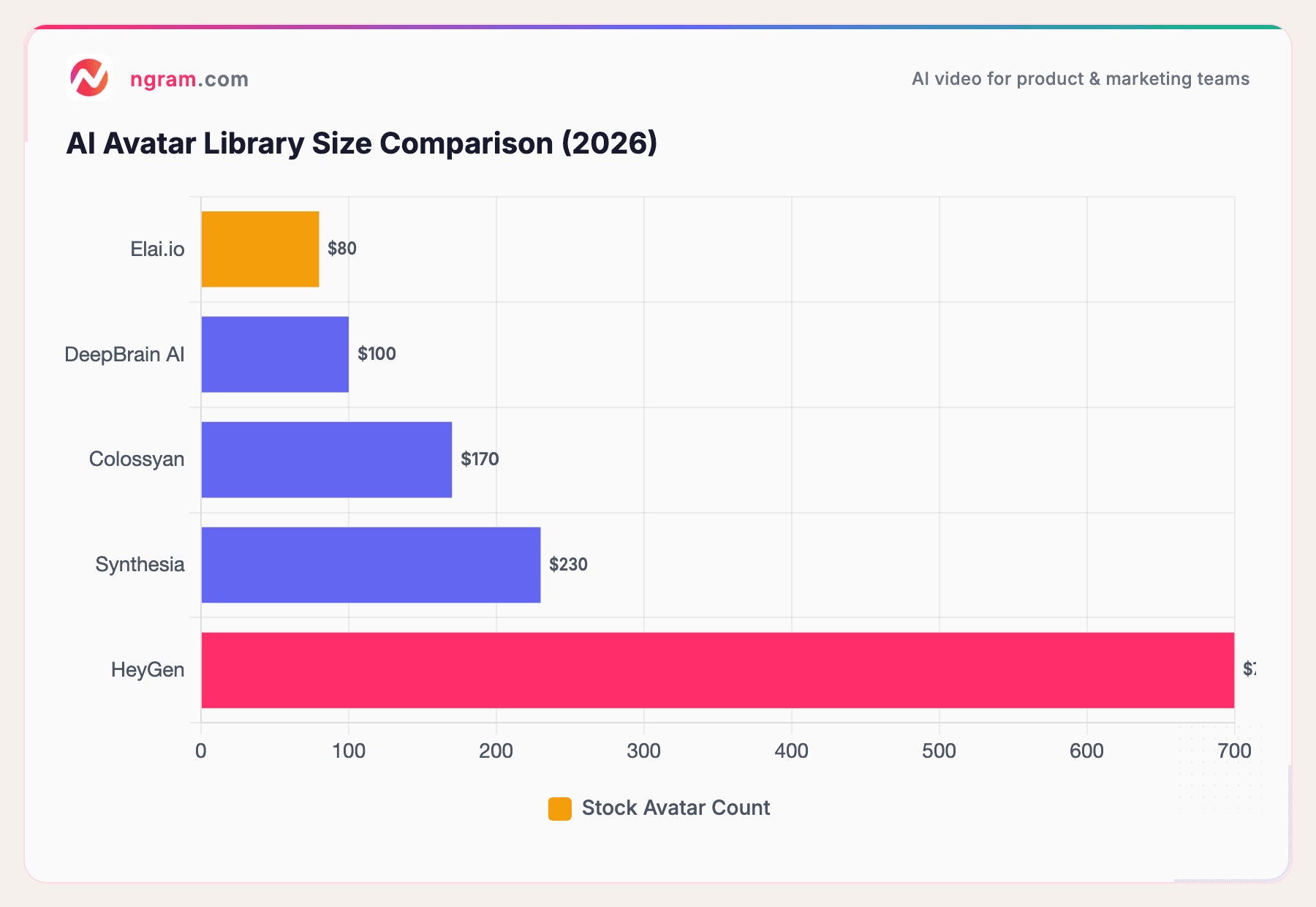Select the Colossyan axis label
Viewport: 1316px width, 907px height.
137,459
